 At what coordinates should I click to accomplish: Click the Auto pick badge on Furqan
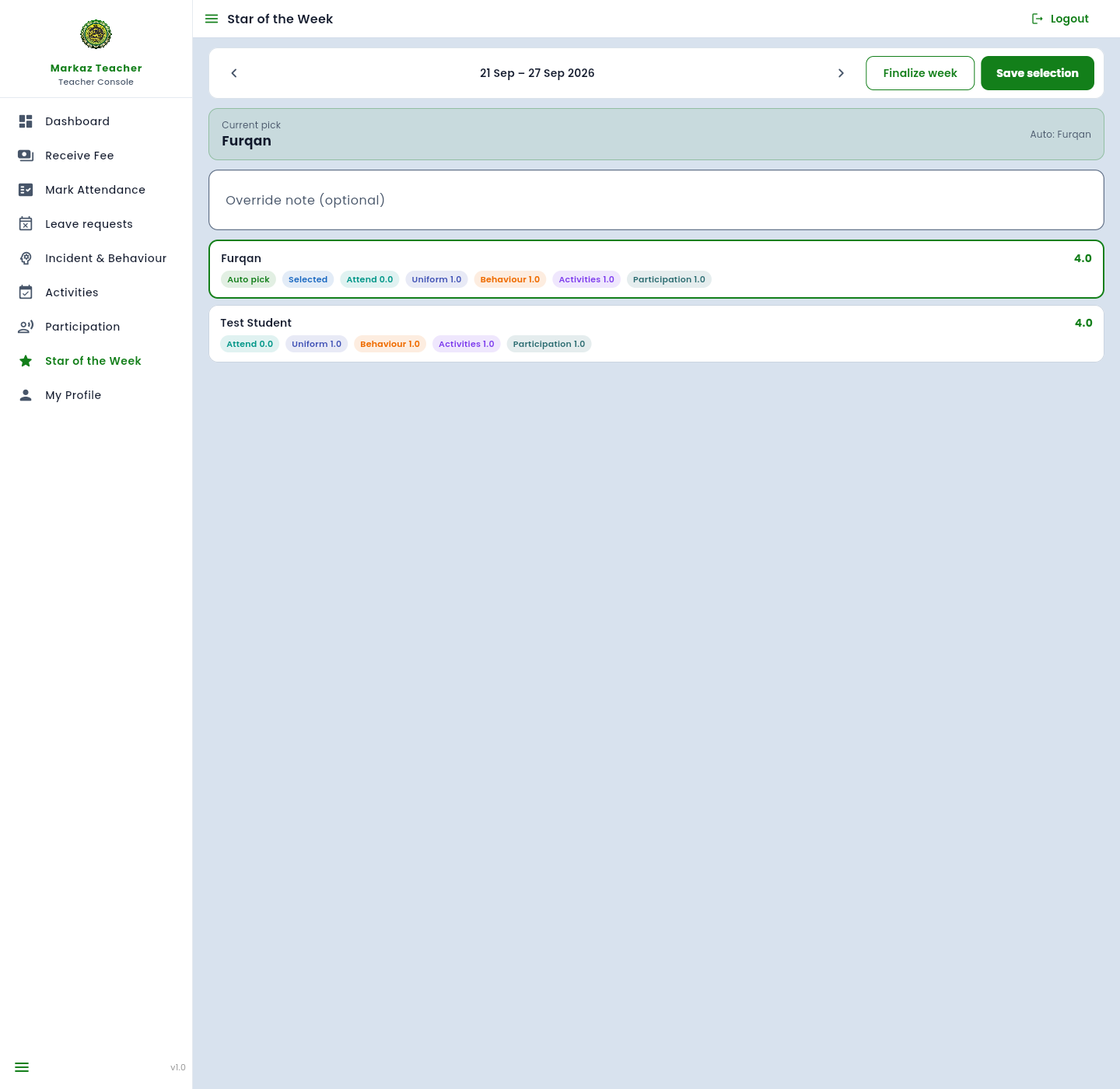pos(248,279)
